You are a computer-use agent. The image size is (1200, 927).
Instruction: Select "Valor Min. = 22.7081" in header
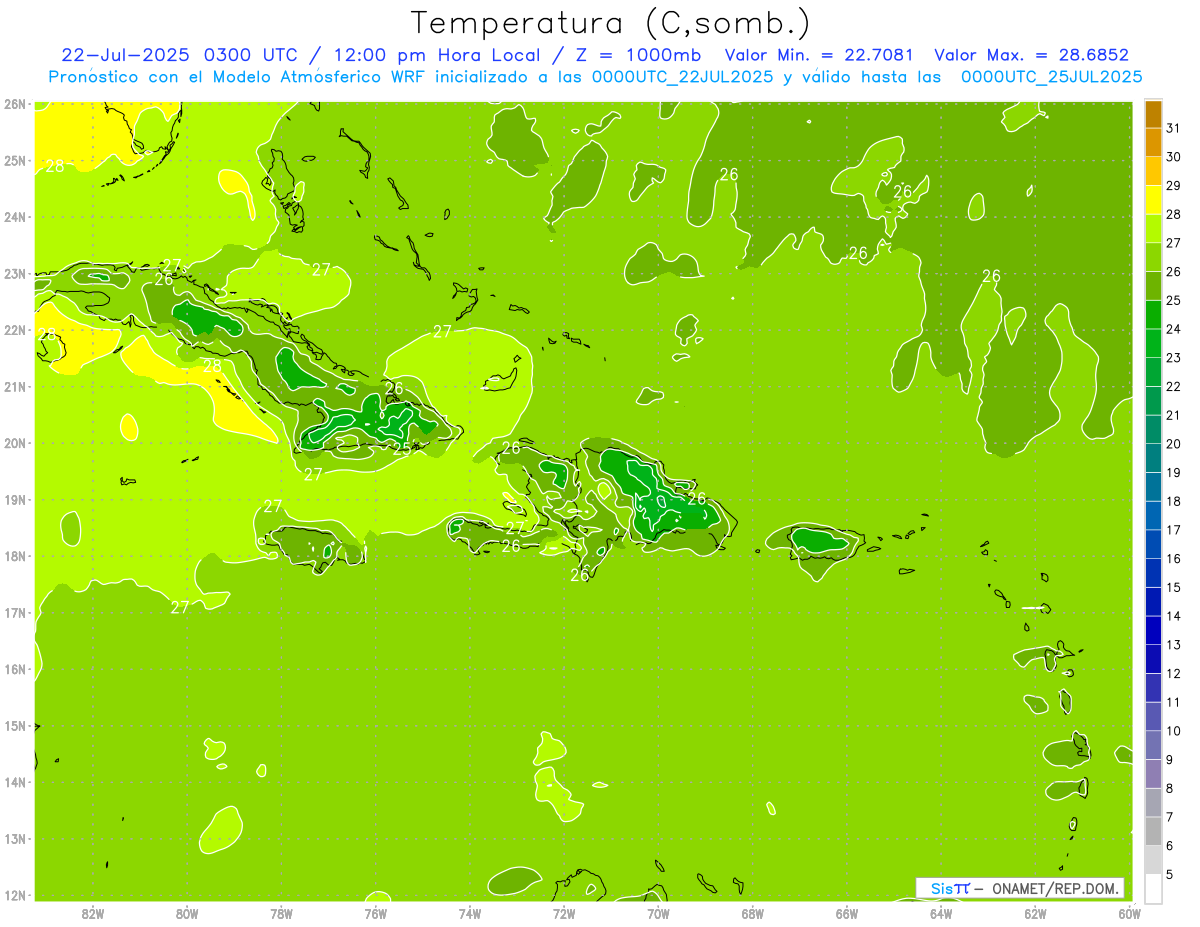(x=819, y=55)
